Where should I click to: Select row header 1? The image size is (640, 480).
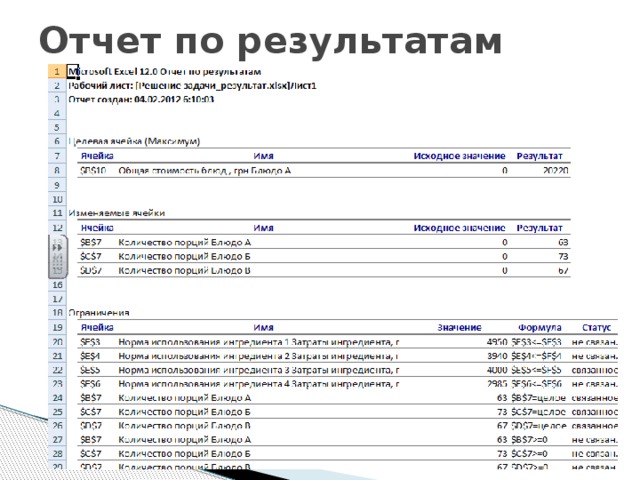[x=57, y=71]
